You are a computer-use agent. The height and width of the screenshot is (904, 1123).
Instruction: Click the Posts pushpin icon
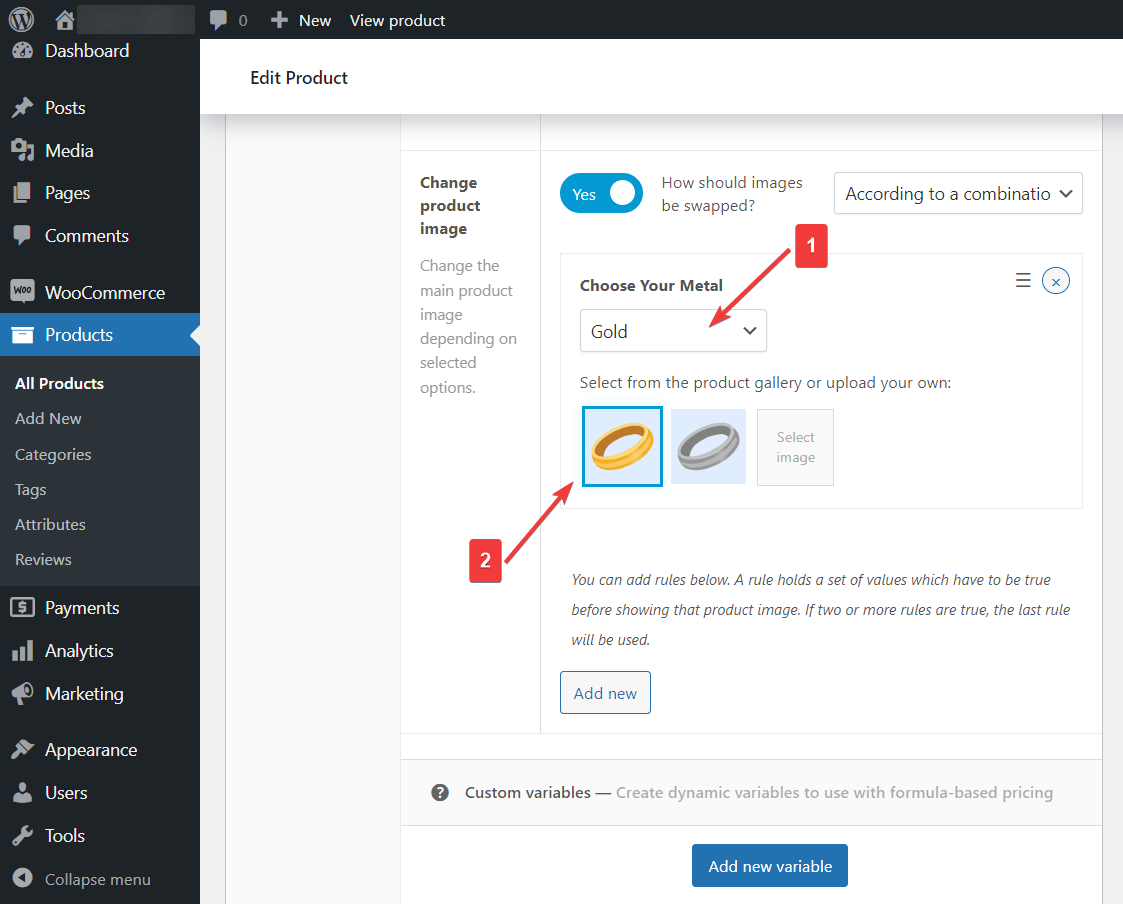tap(22, 107)
